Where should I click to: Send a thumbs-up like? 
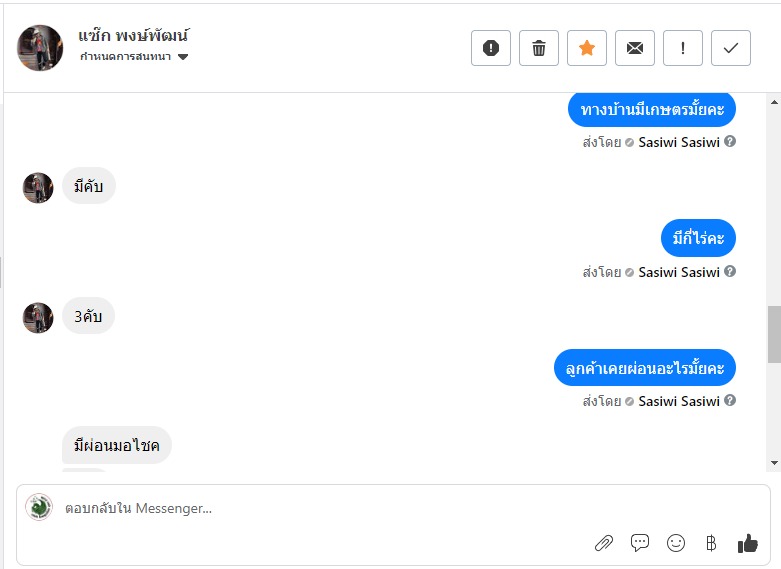(747, 543)
